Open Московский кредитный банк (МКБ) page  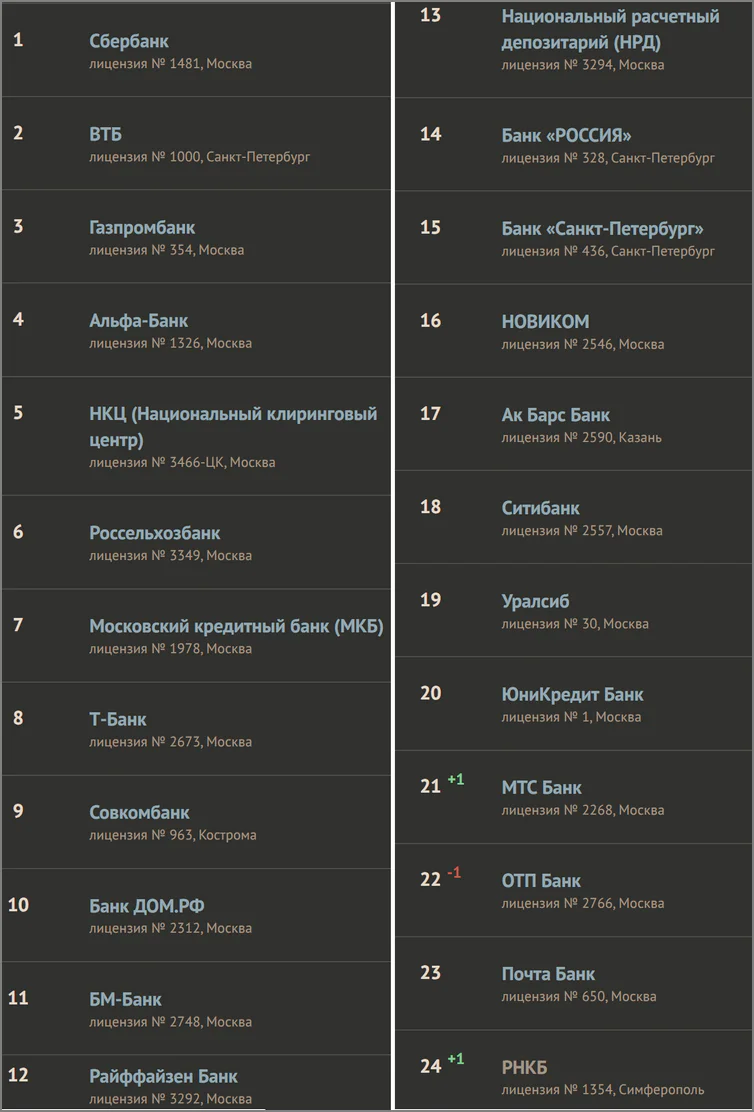[x=236, y=626]
